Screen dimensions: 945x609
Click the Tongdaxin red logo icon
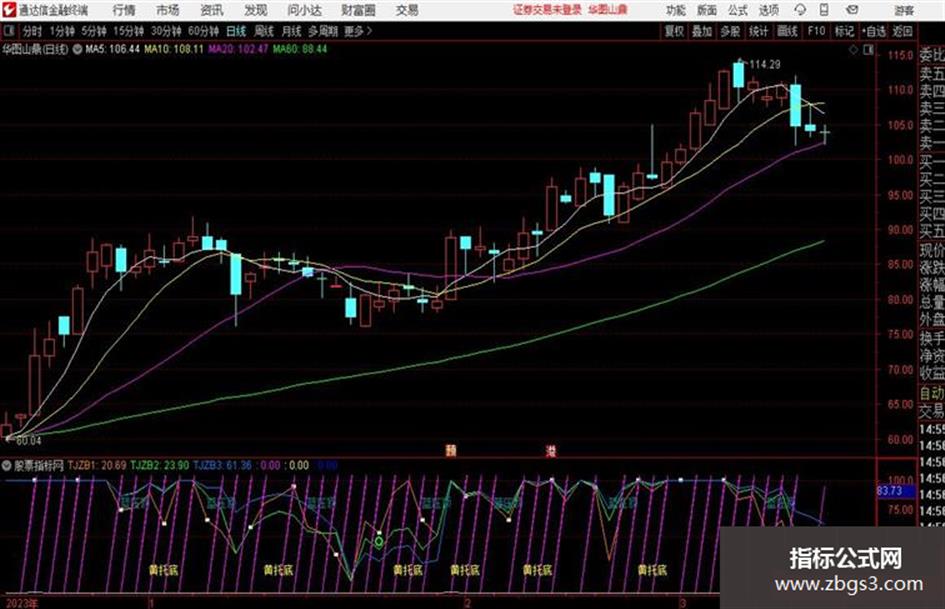coord(8,10)
